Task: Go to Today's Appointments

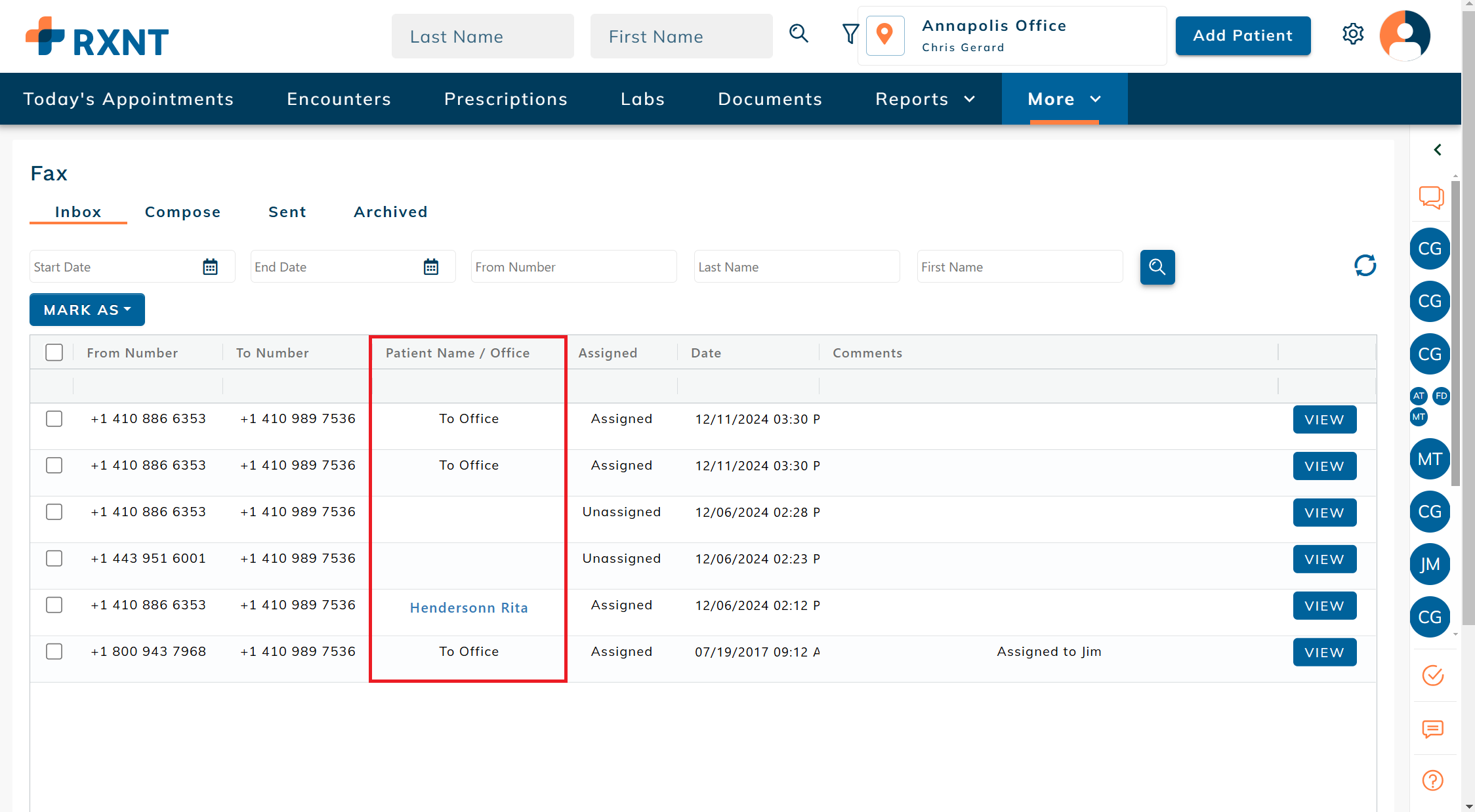Action: [129, 99]
